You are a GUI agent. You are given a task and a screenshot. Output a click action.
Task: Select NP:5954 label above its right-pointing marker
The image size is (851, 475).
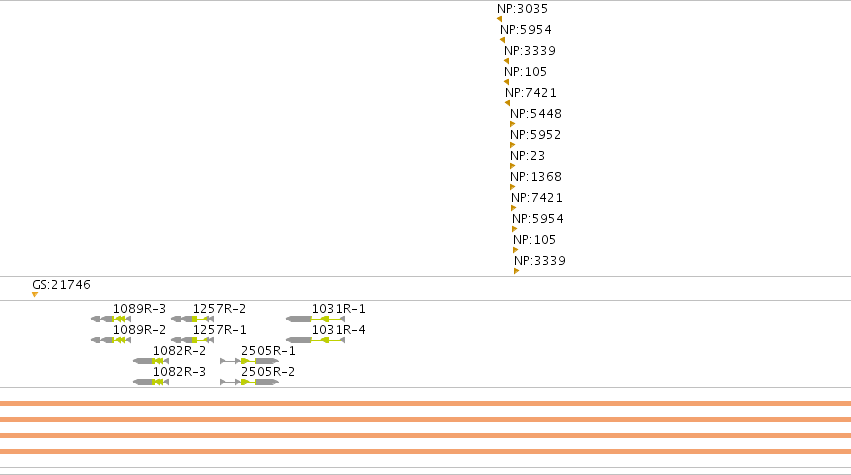click(538, 219)
